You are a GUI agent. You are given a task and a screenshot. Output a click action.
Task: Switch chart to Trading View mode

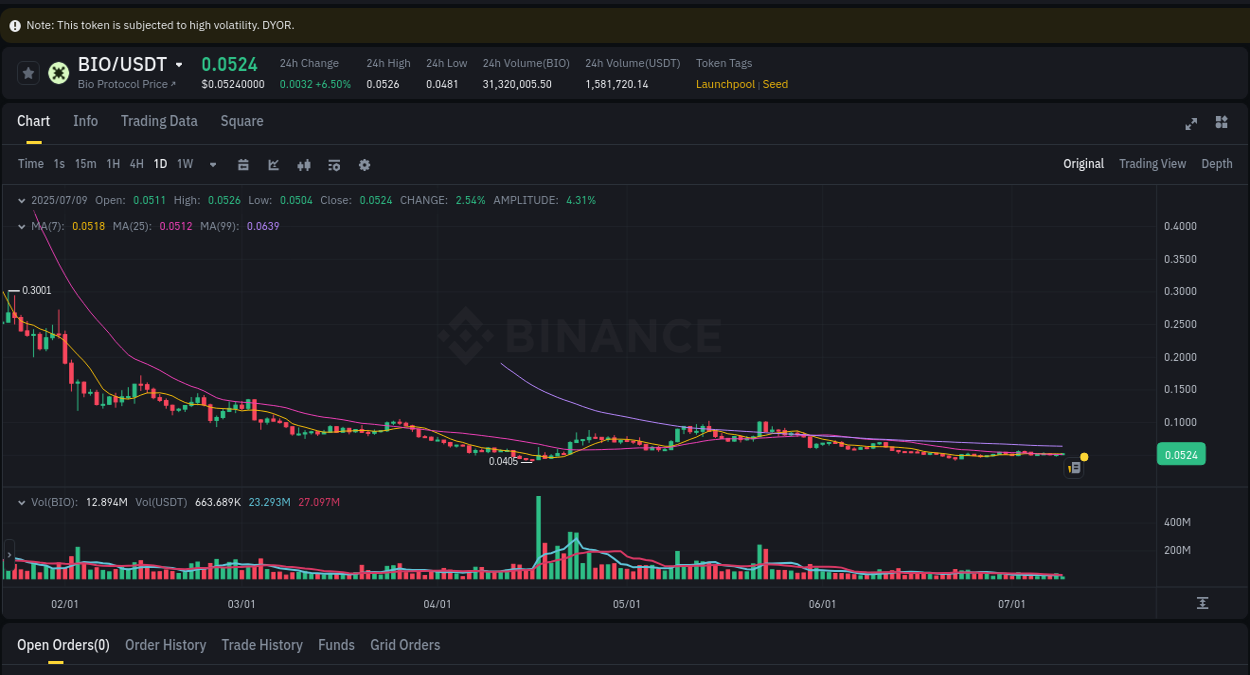point(1152,163)
